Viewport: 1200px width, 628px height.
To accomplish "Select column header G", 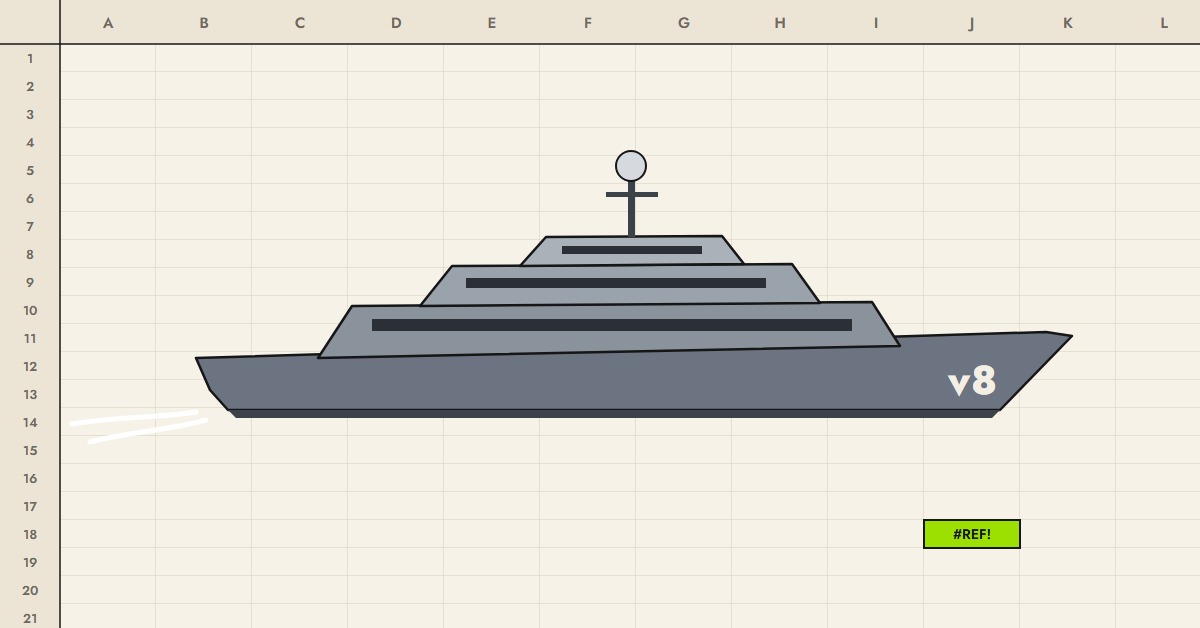I will tap(684, 22).
